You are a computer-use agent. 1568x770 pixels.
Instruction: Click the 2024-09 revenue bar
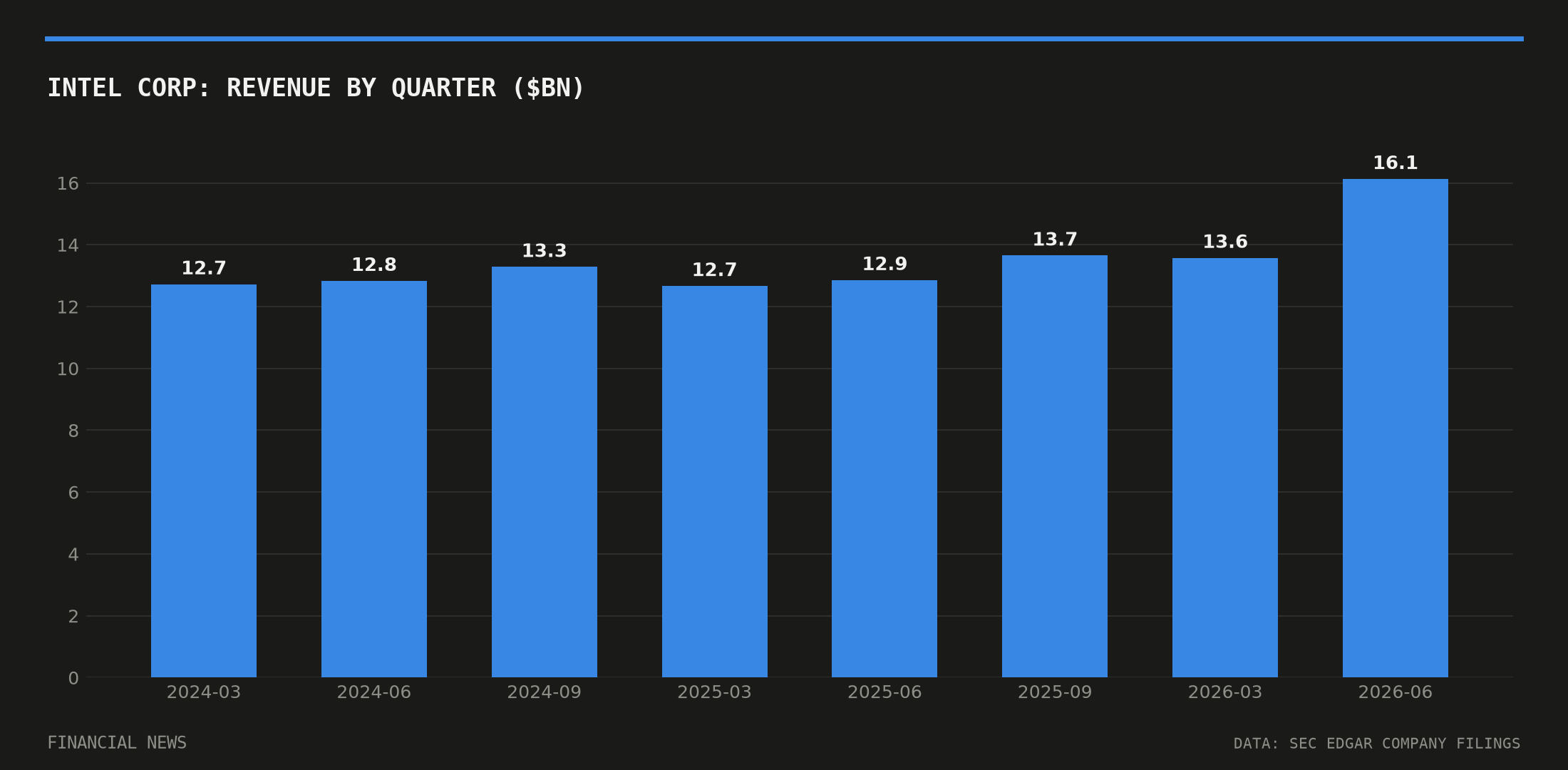coord(545,472)
